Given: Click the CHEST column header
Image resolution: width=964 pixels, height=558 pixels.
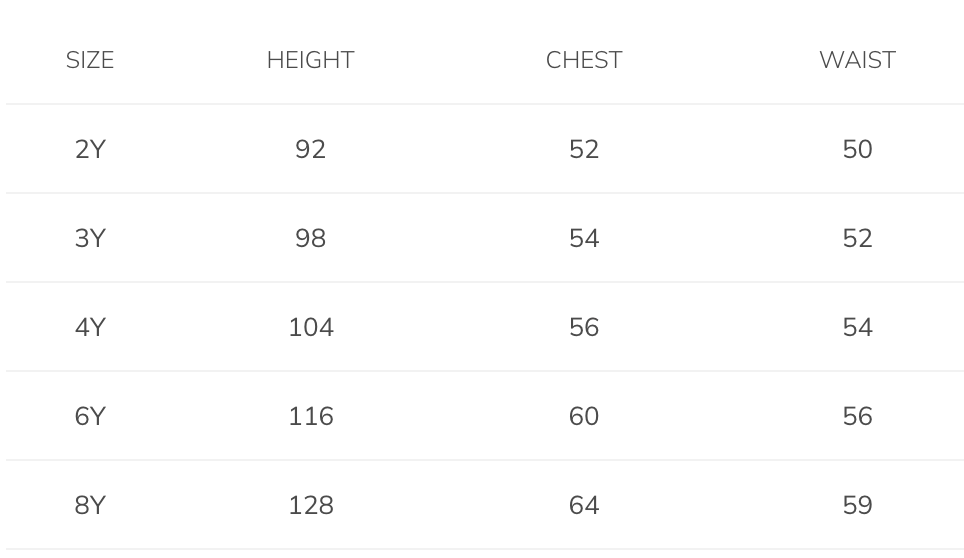Looking at the screenshot, I should click(584, 60).
